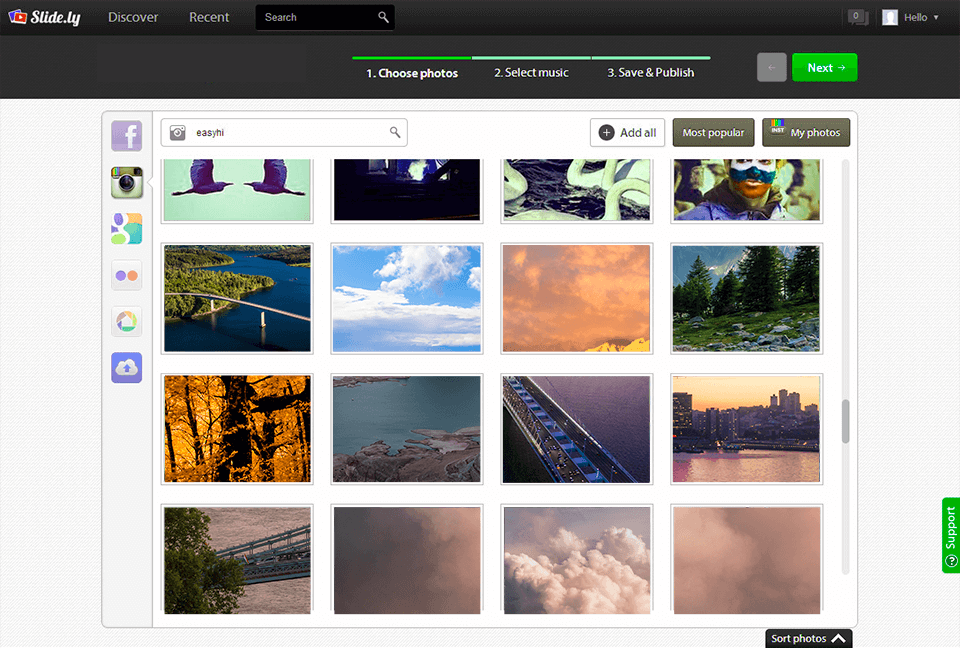The width and height of the screenshot is (960, 648).
Task: Toggle the My photos filter
Action: click(806, 132)
